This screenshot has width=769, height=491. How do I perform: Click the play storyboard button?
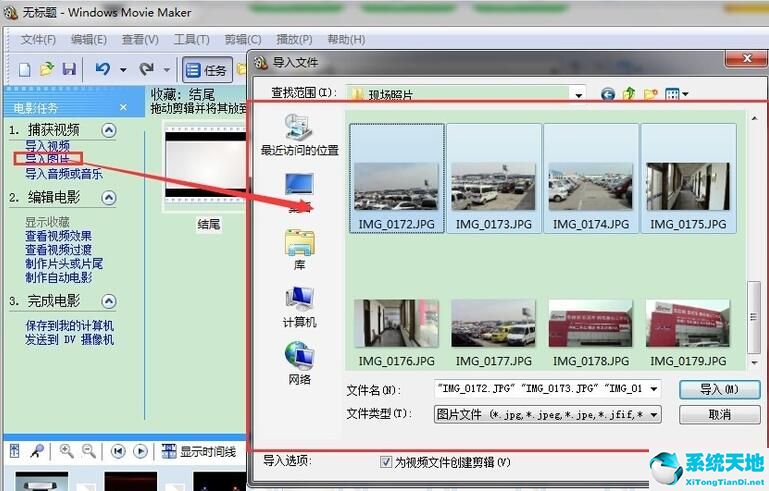140,451
